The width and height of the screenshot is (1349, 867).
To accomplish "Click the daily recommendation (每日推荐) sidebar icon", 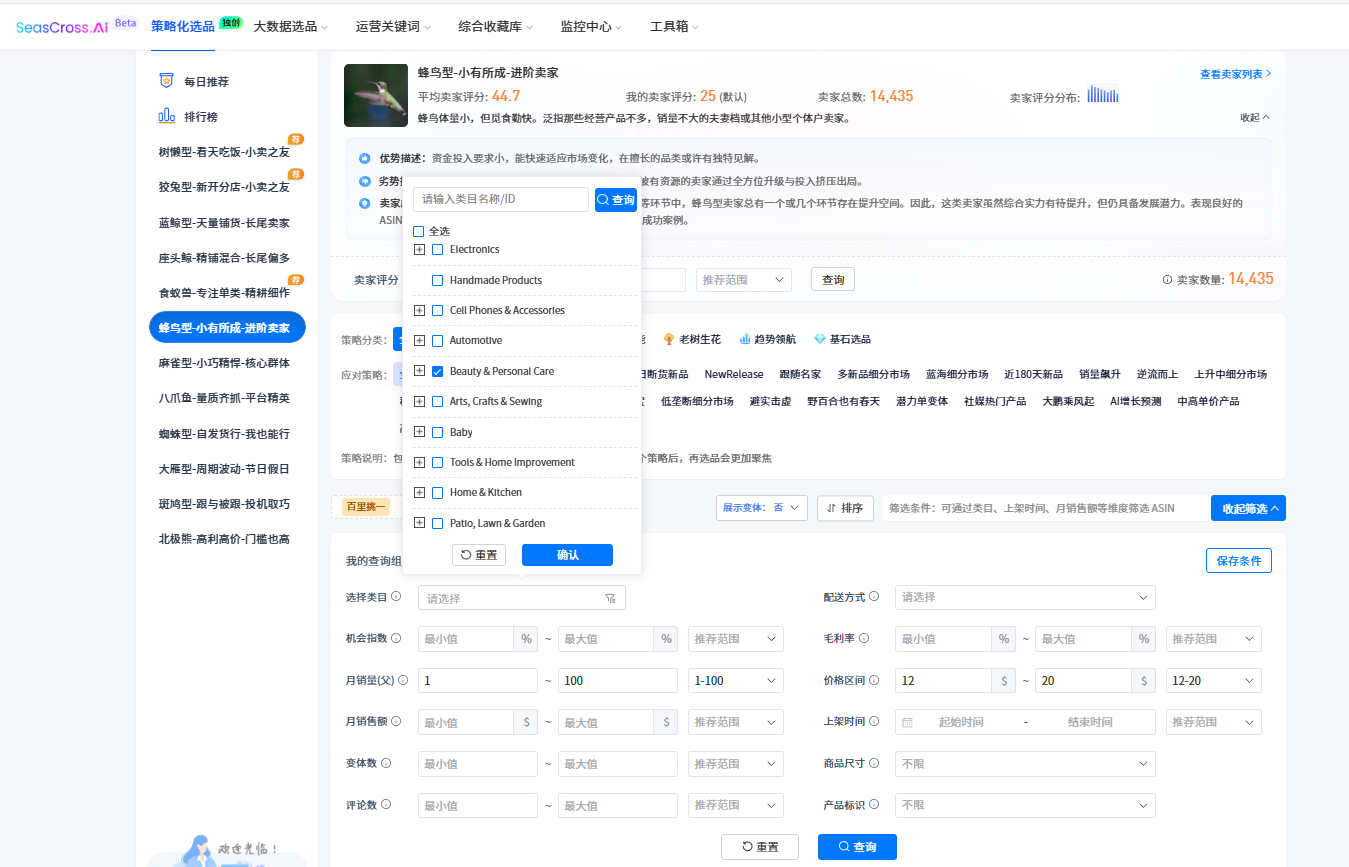I will click(167, 81).
